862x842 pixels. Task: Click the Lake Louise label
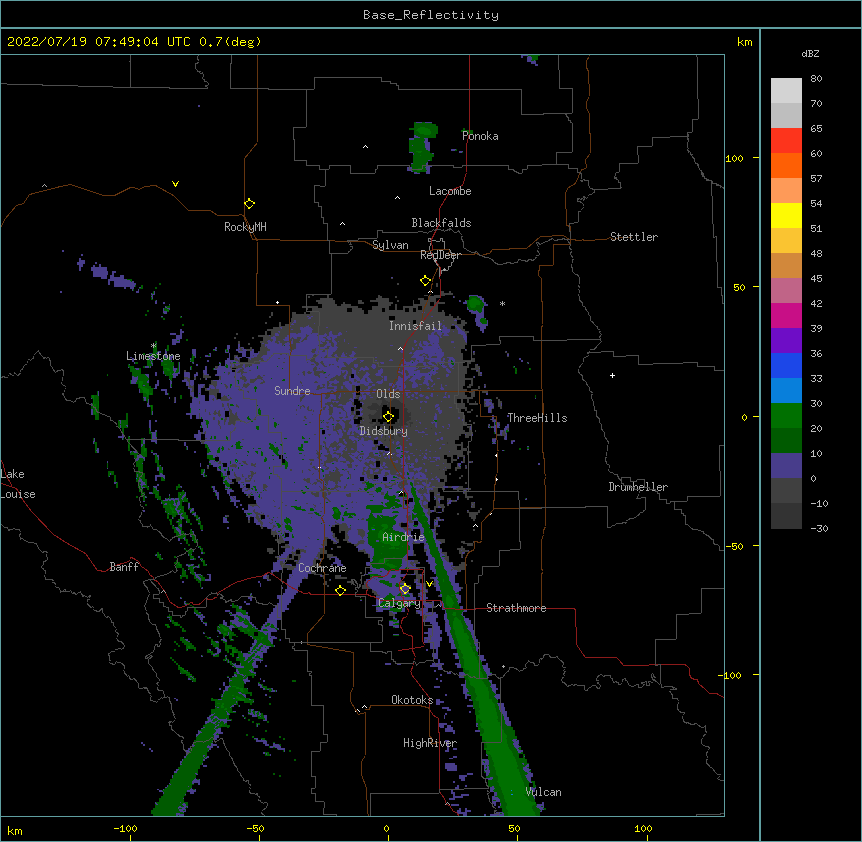click(x=18, y=484)
